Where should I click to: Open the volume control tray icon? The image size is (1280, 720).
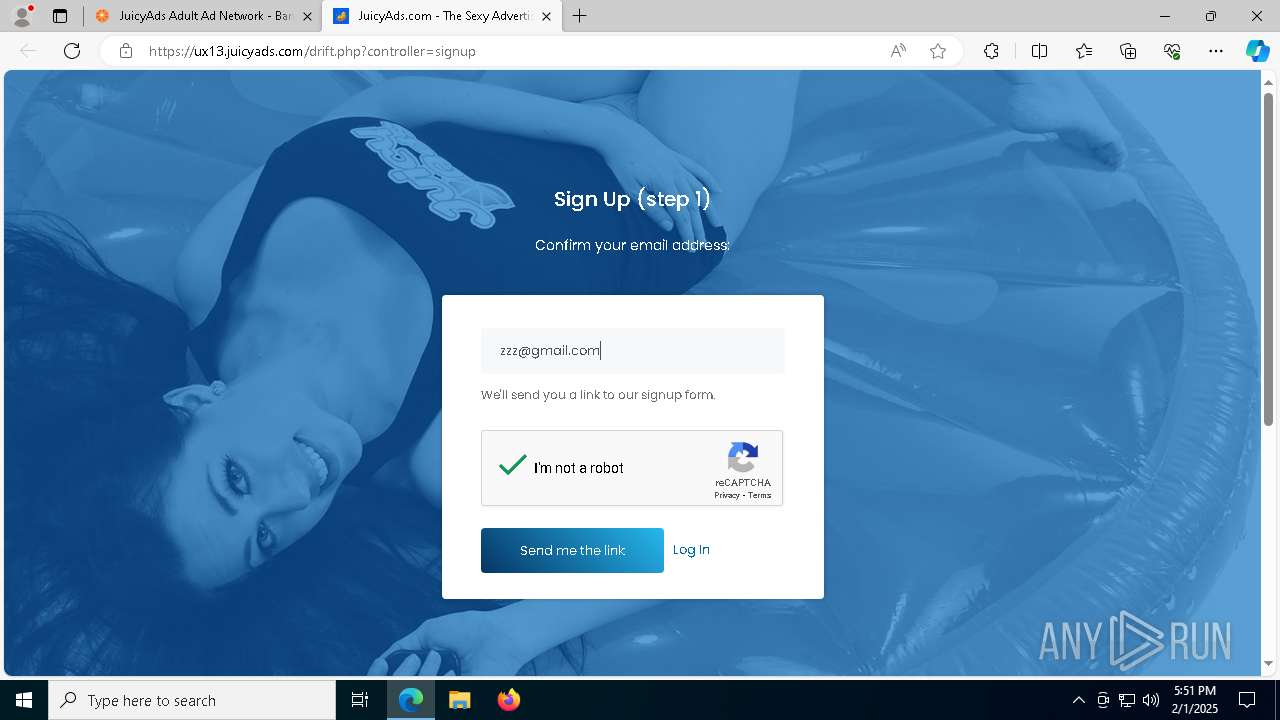(1151, 700)
